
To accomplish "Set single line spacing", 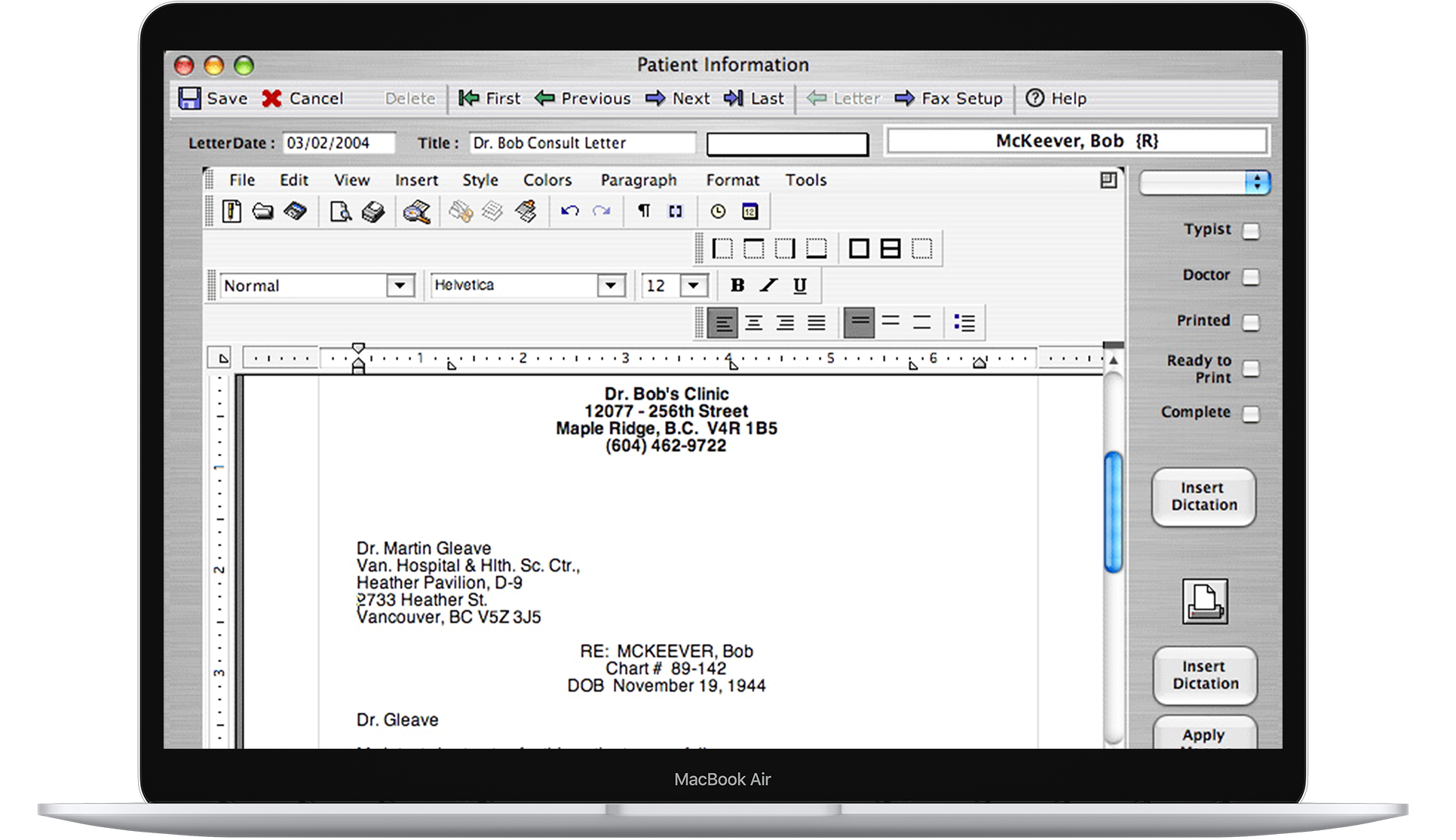I will coord(859,323).
